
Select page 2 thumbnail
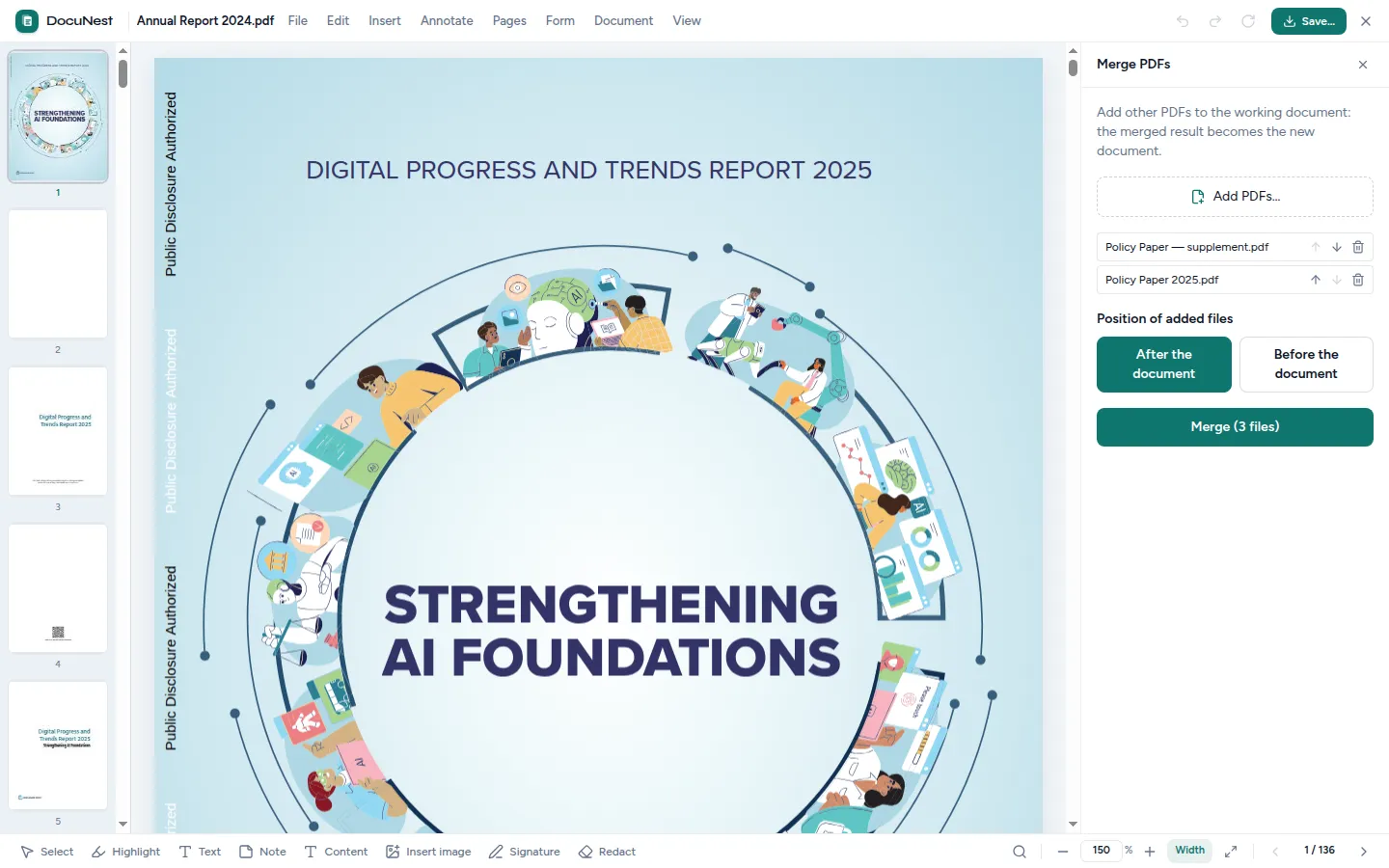pos(58,274)
